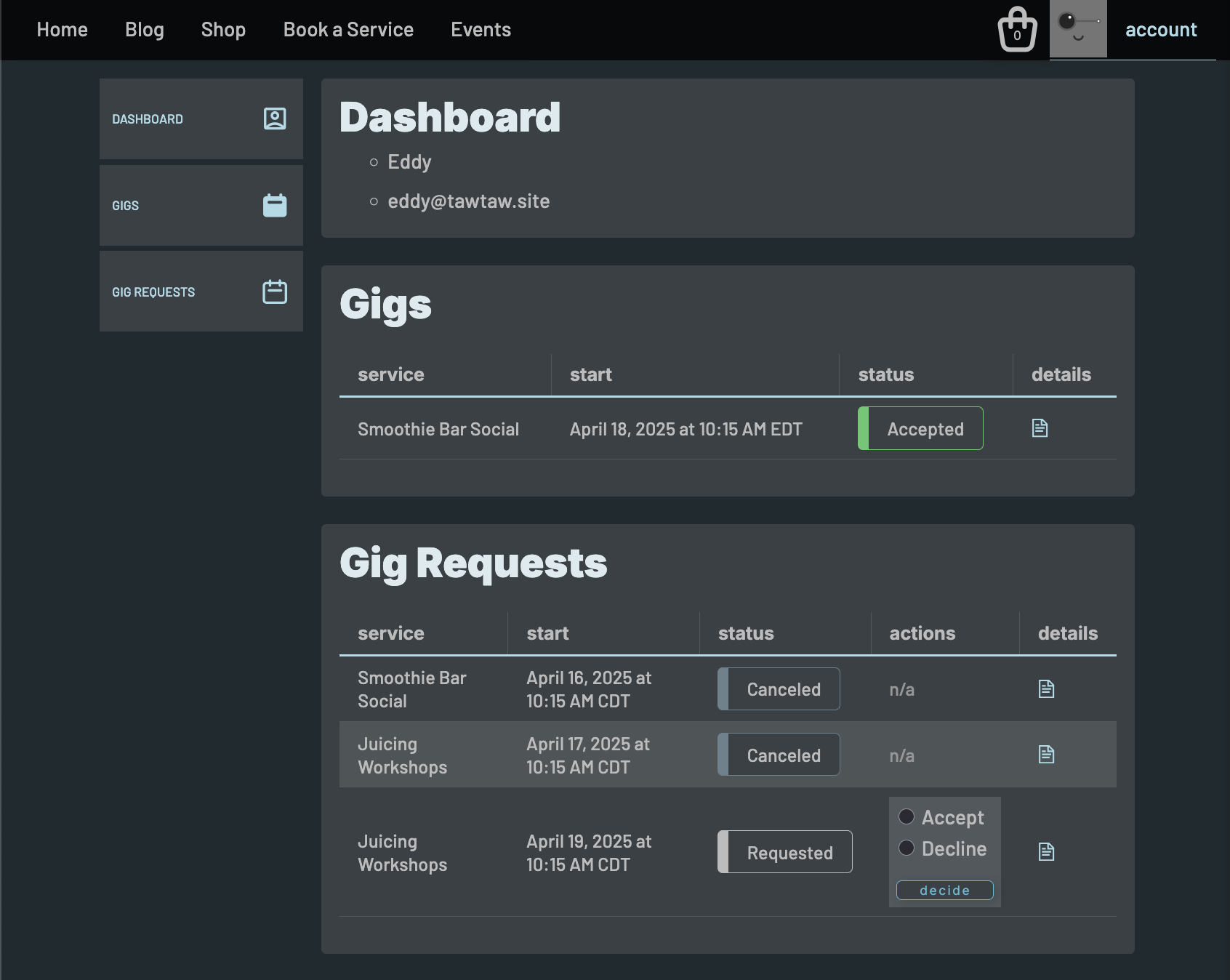Click the Gig Requests actions column header
Screen dimensions: 1230x980
coord(922,633)
